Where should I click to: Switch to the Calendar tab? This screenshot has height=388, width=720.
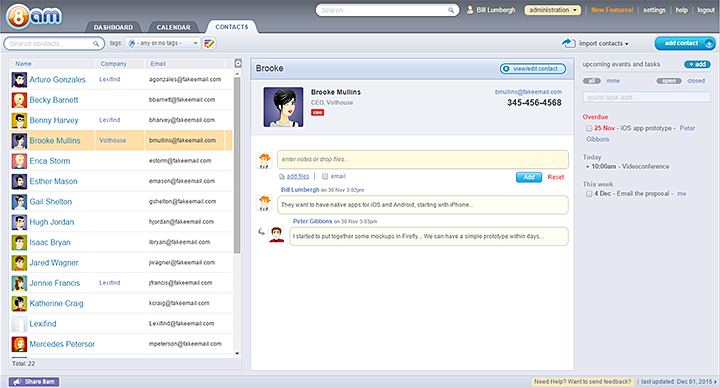[x=173, y=27]
